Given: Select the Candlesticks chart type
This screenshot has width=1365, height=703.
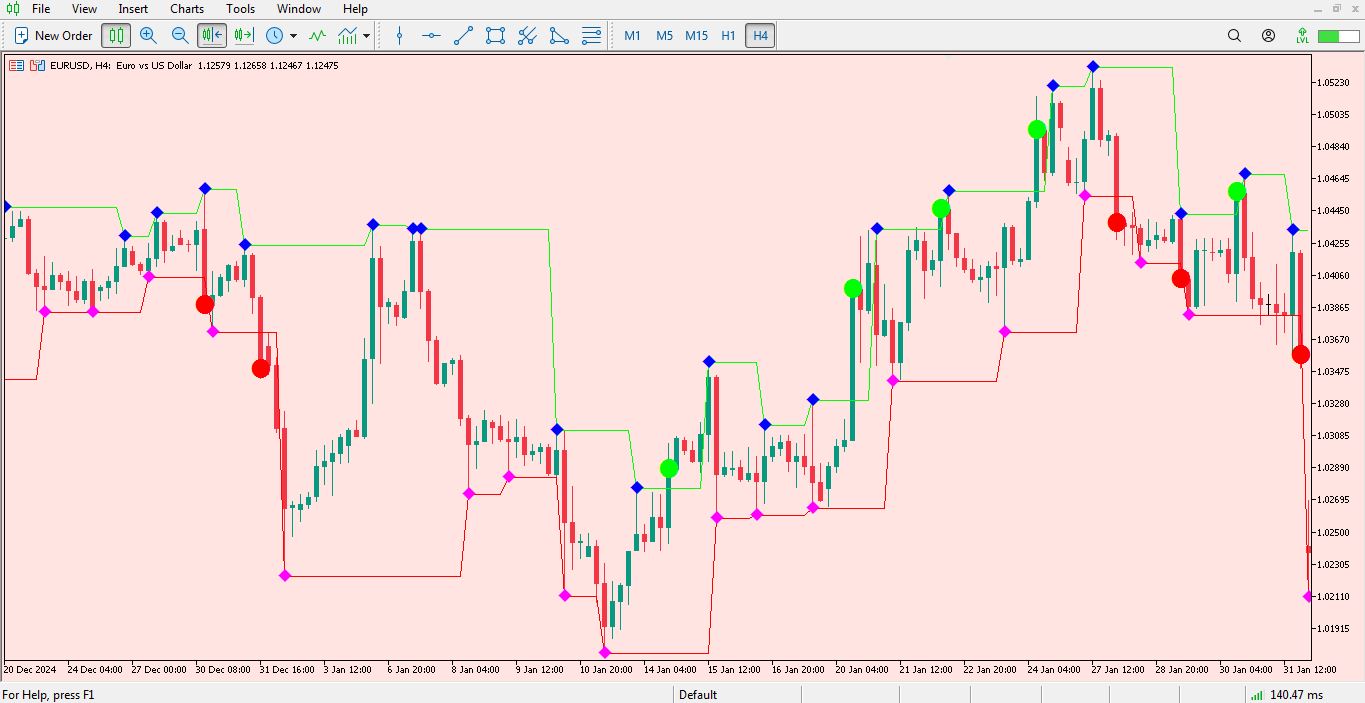Looking at the screenshot, I should [x=116, y=35].
